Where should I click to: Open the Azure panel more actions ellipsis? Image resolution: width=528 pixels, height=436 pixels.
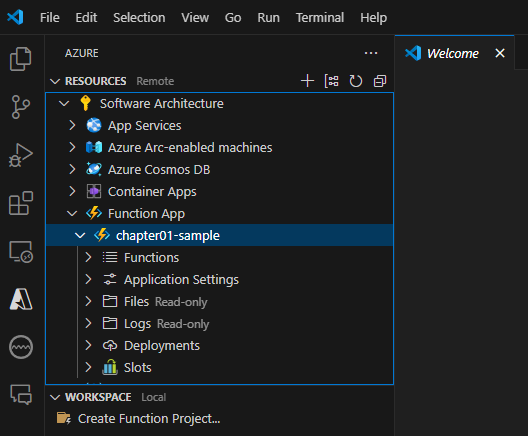(x=371, y=53)
